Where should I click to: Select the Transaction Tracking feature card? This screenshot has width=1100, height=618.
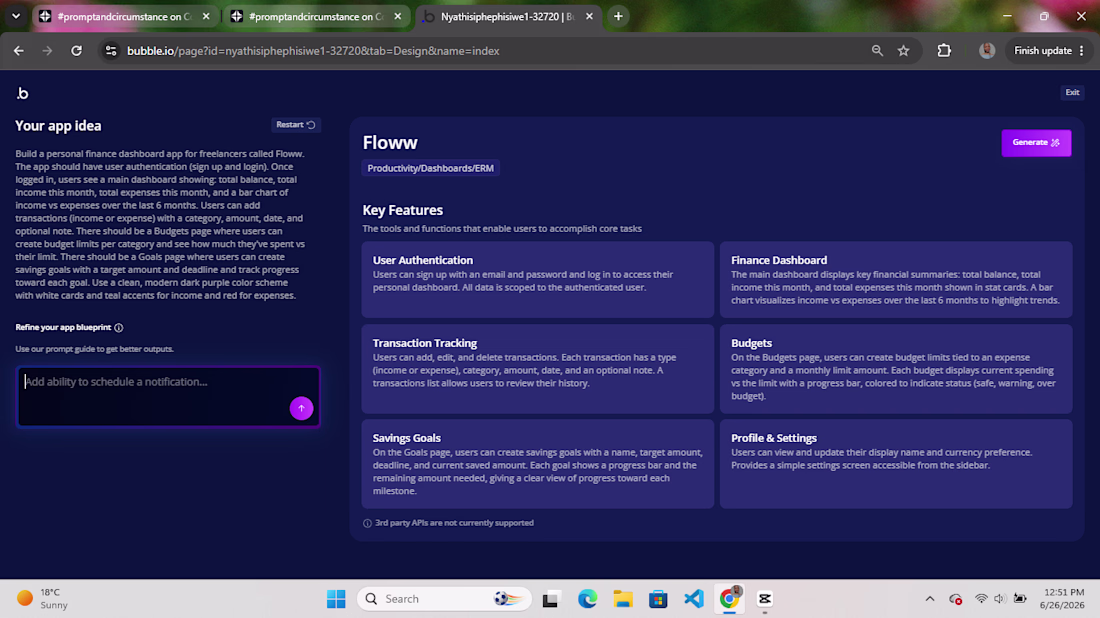coord(537,368)
